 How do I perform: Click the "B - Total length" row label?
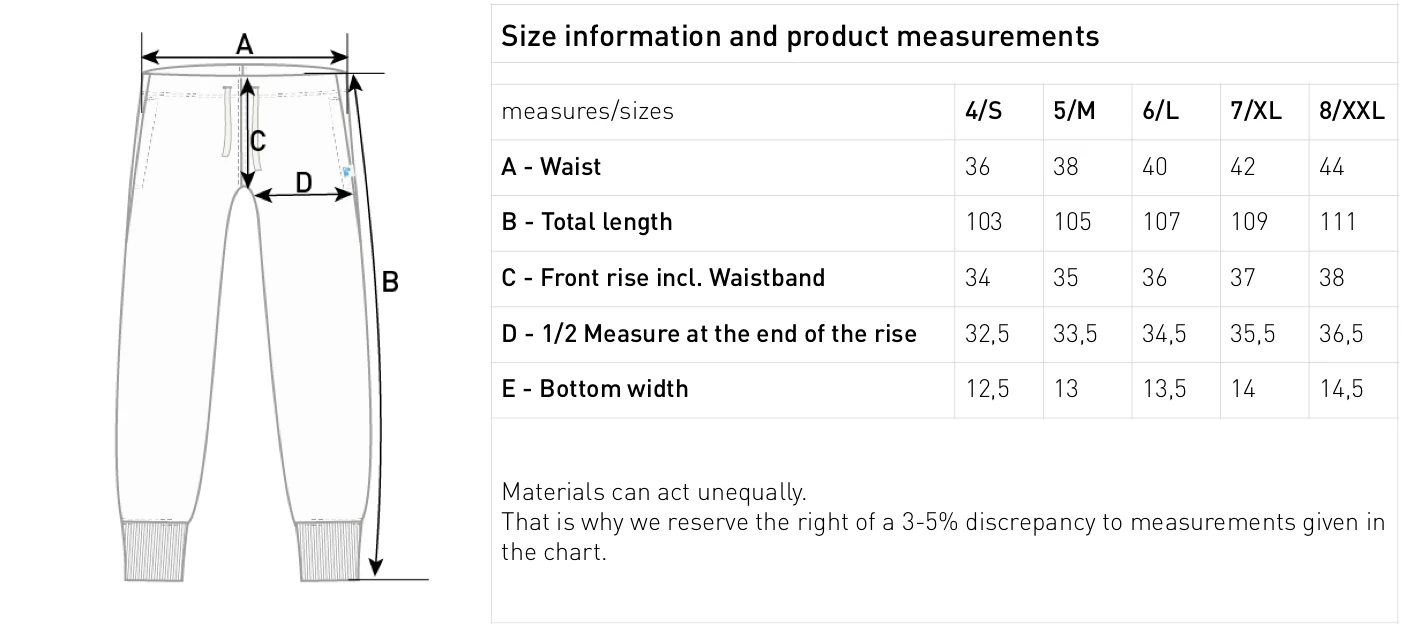587,222
